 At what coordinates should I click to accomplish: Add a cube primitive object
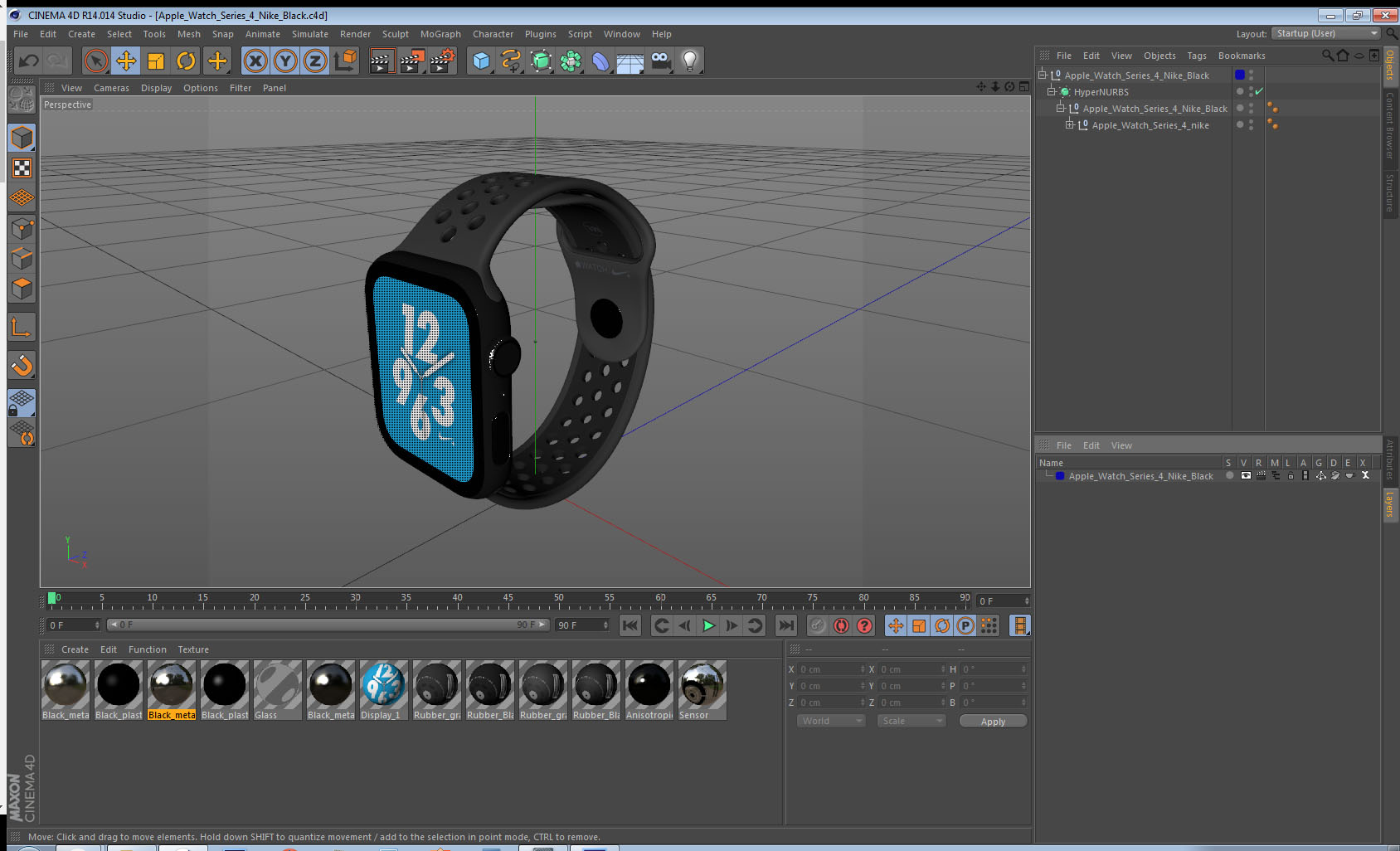(x=481, y=61)
